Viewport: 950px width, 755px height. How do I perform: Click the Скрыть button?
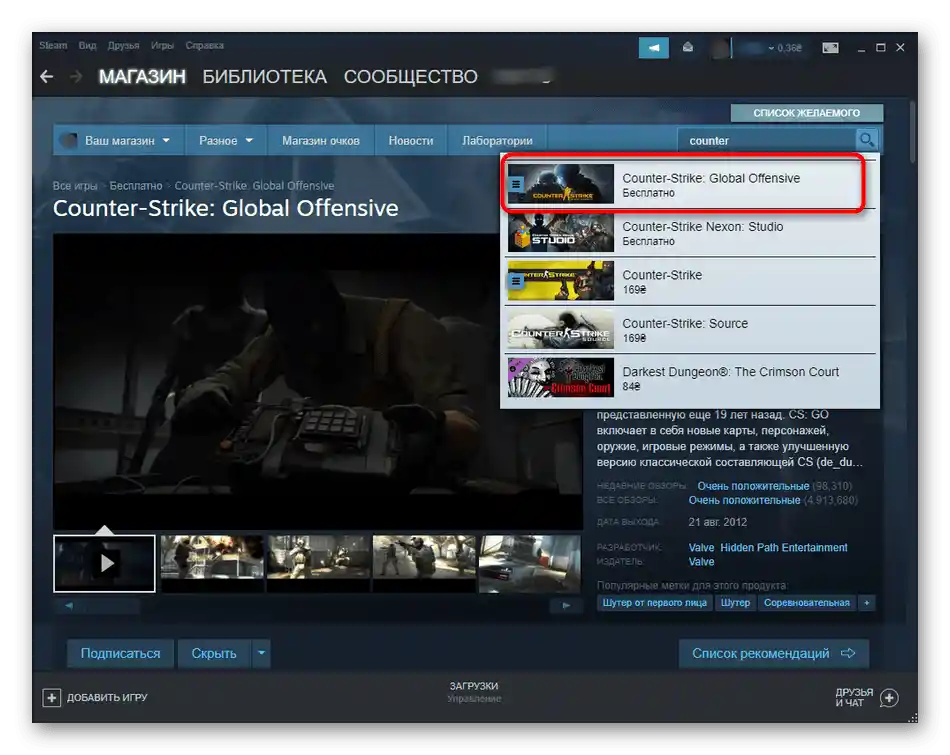[x=214, y=653]
